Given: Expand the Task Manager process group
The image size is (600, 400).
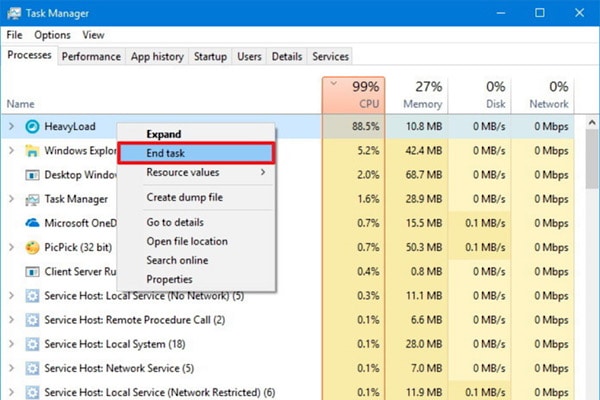Looking at the screenshot, I should pos(11,199).
